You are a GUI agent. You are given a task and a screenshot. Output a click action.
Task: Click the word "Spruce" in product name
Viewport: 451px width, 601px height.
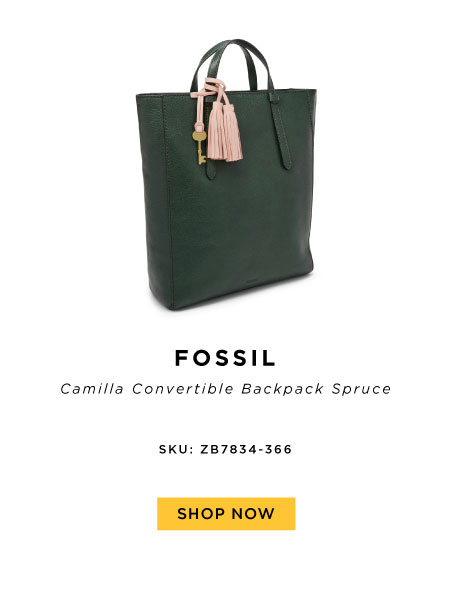point(361,389)
